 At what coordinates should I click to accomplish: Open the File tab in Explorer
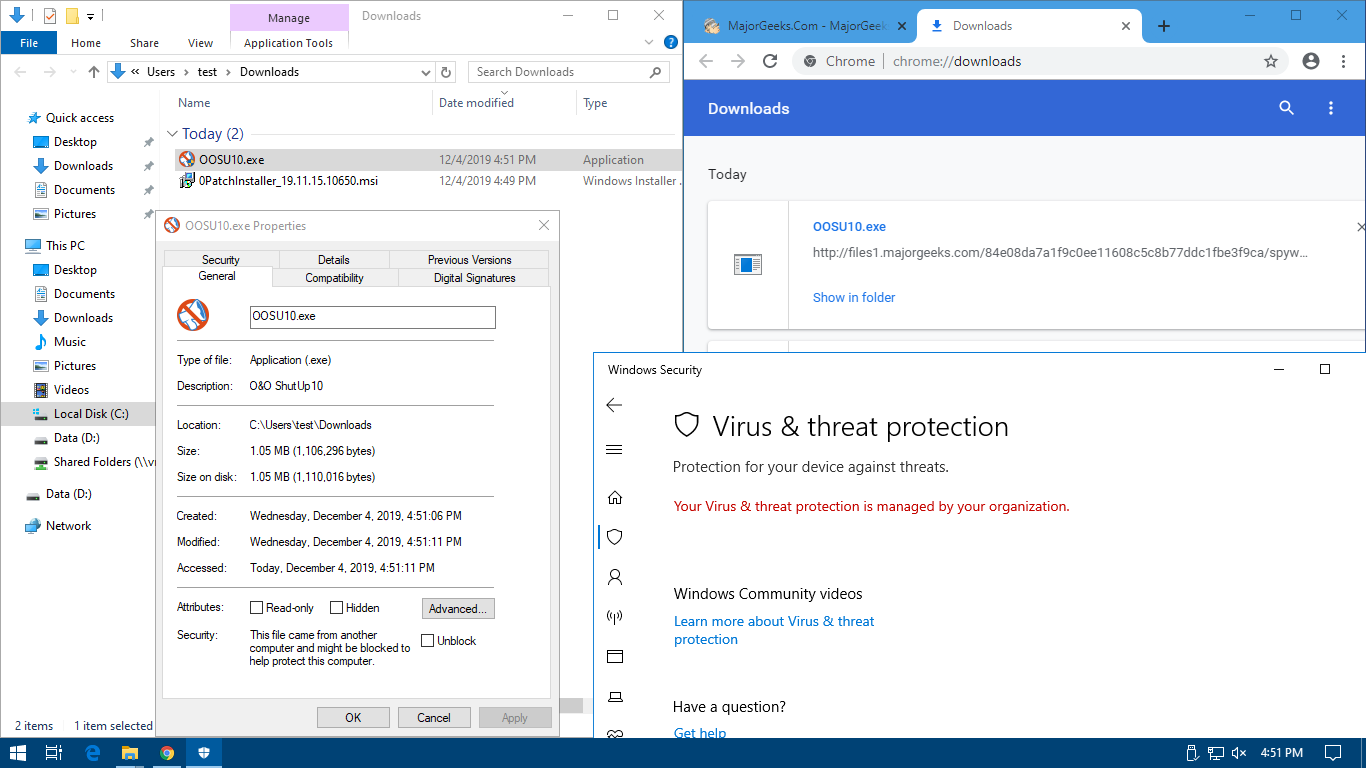29,42
